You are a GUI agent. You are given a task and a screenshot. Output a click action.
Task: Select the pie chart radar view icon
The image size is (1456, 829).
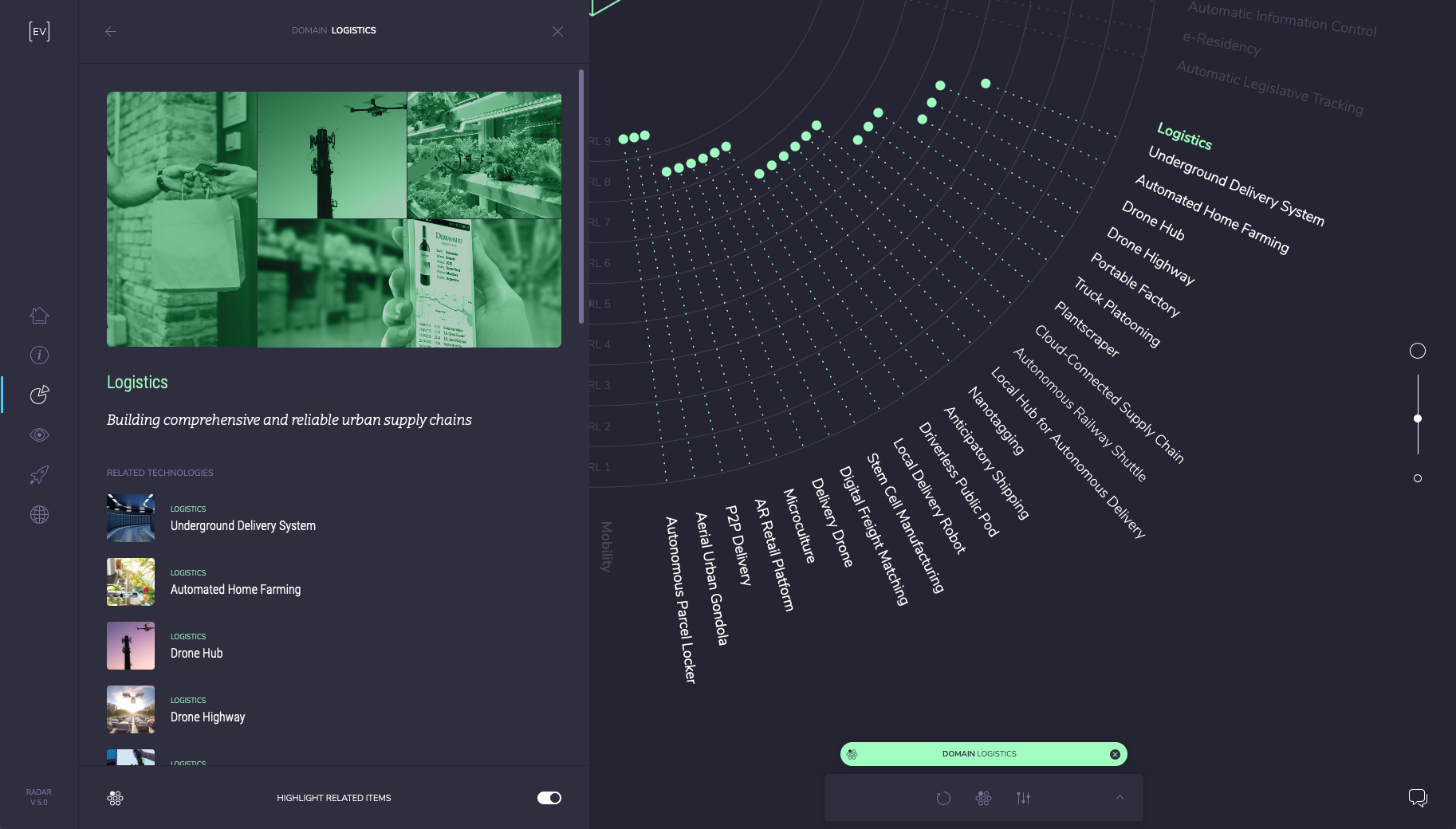[38, 395]
